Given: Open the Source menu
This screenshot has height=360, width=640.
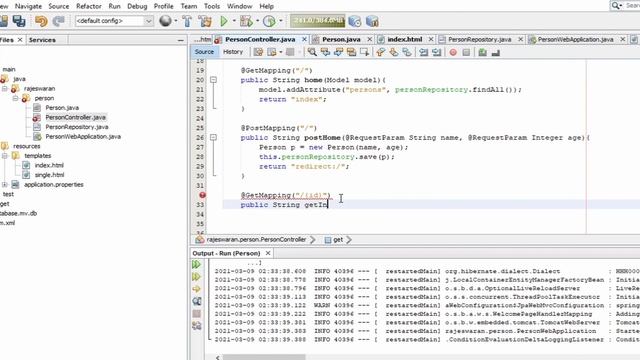Looking at the screenshot, I should tap(59, 6).
